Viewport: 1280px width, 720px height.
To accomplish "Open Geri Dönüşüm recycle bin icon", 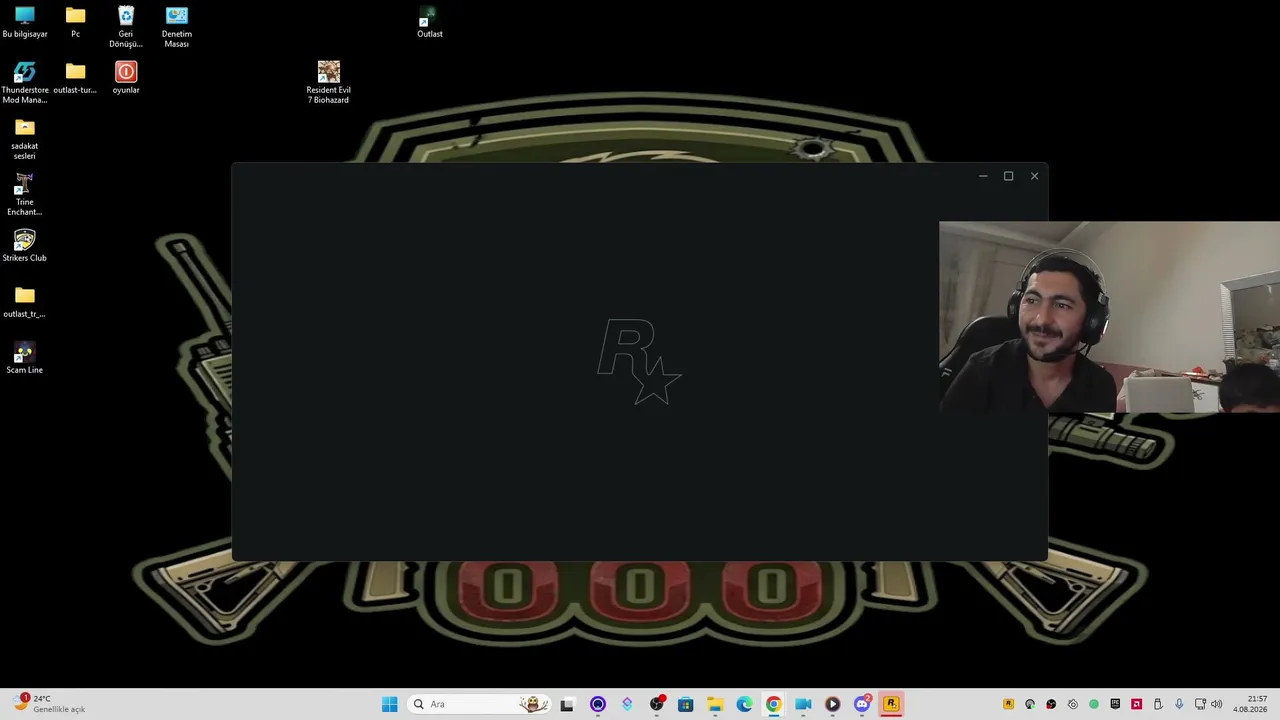I will [126, 27].
